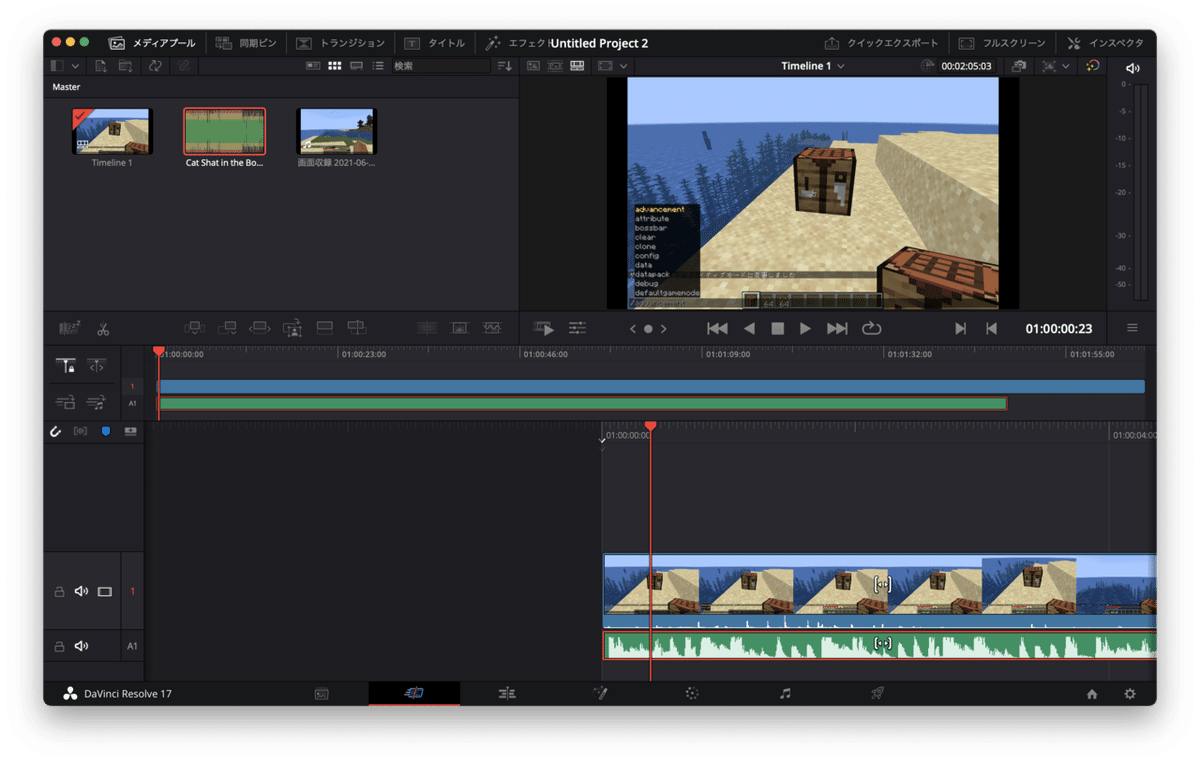
Task: Toggle timeline snapping magnet
Action: point(56,431)
